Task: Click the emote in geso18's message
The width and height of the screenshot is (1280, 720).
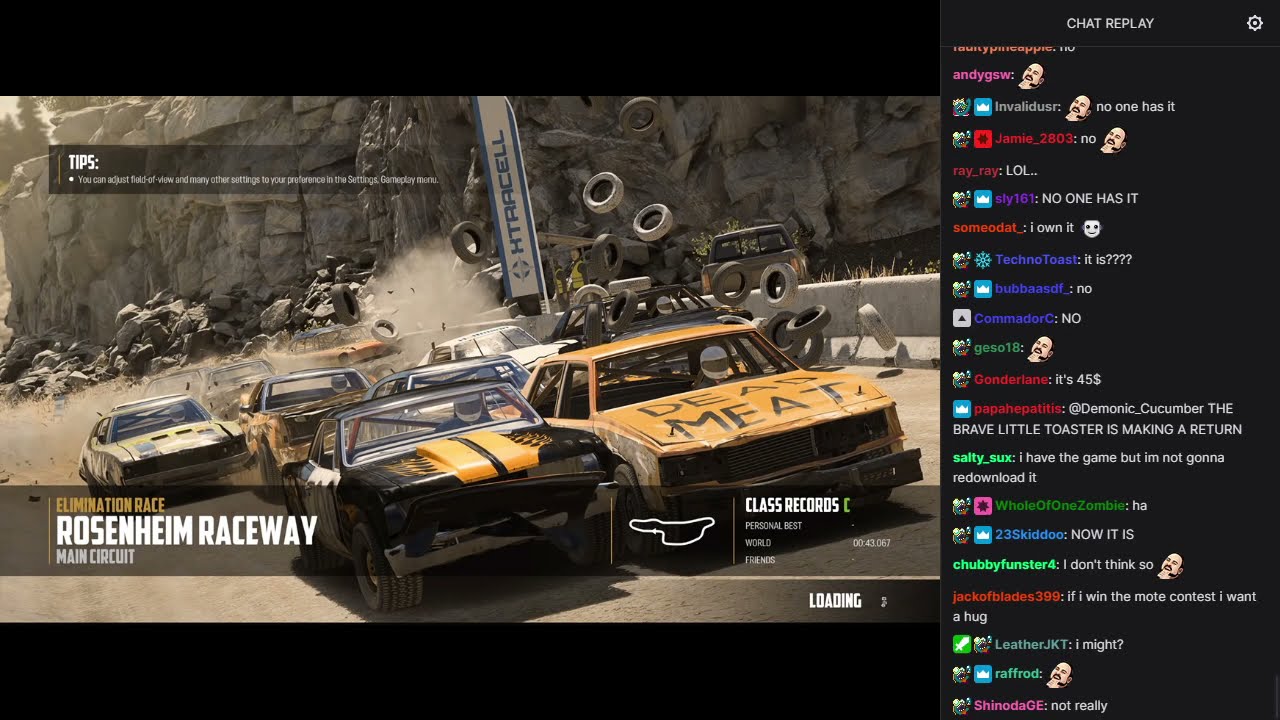Action: [1041, 348]
